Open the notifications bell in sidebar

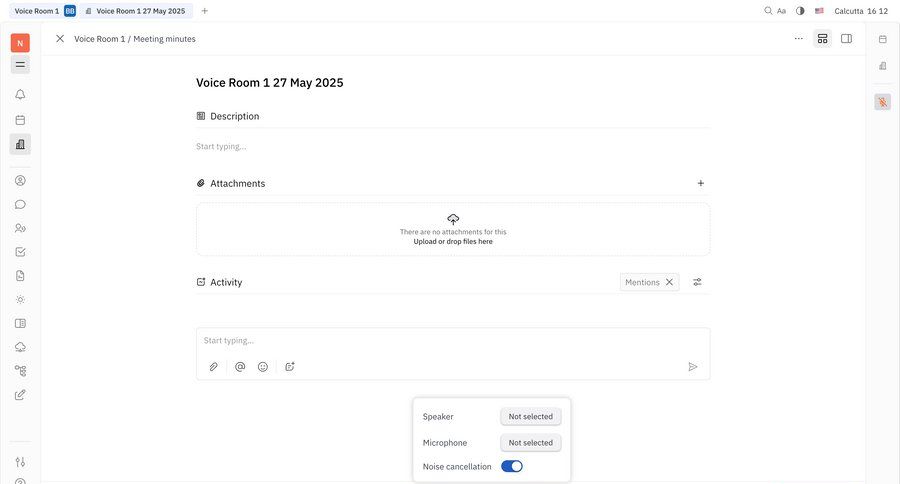20,95
